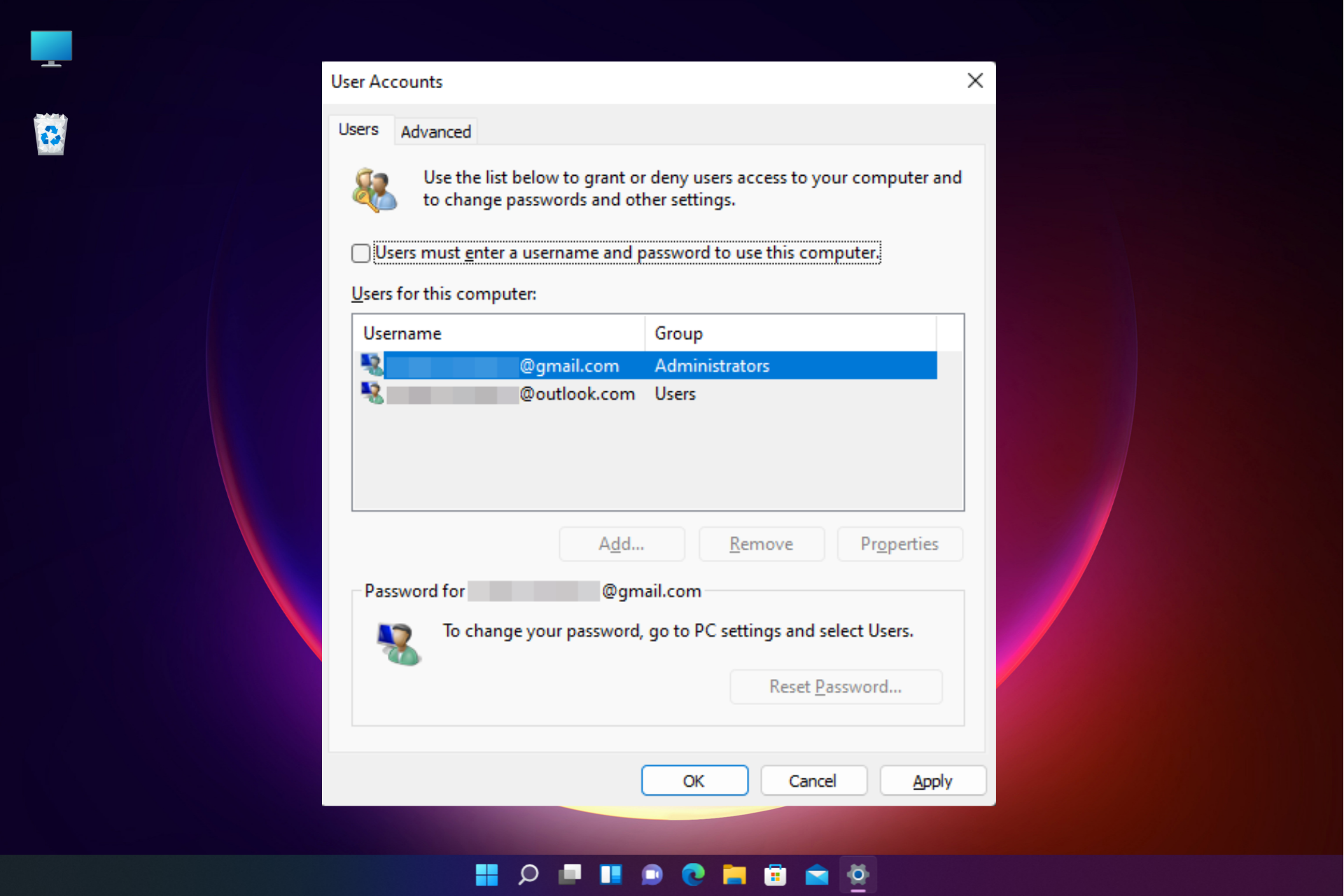The image size is (1344, 896).
Task: Switch to the Advanced tab
Action: tap(435, 132)
